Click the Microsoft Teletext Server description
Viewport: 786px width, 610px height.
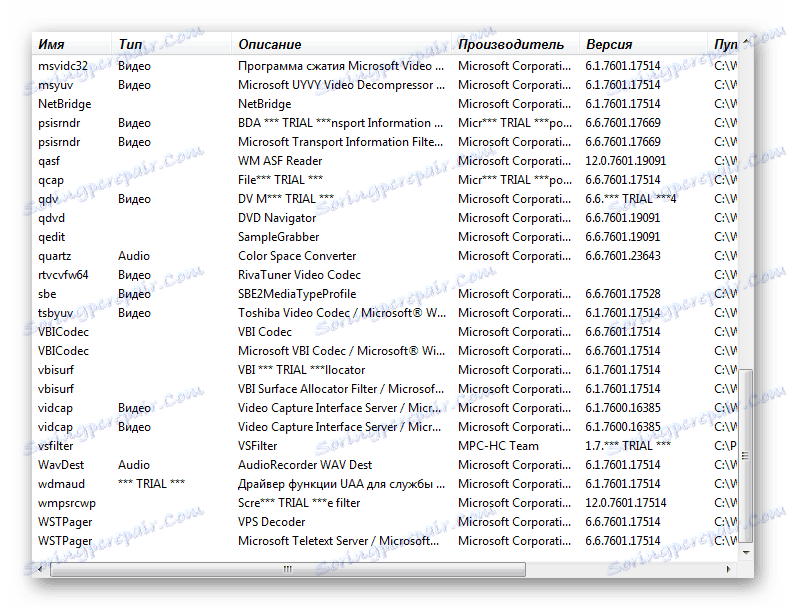(x=338, y=541)
